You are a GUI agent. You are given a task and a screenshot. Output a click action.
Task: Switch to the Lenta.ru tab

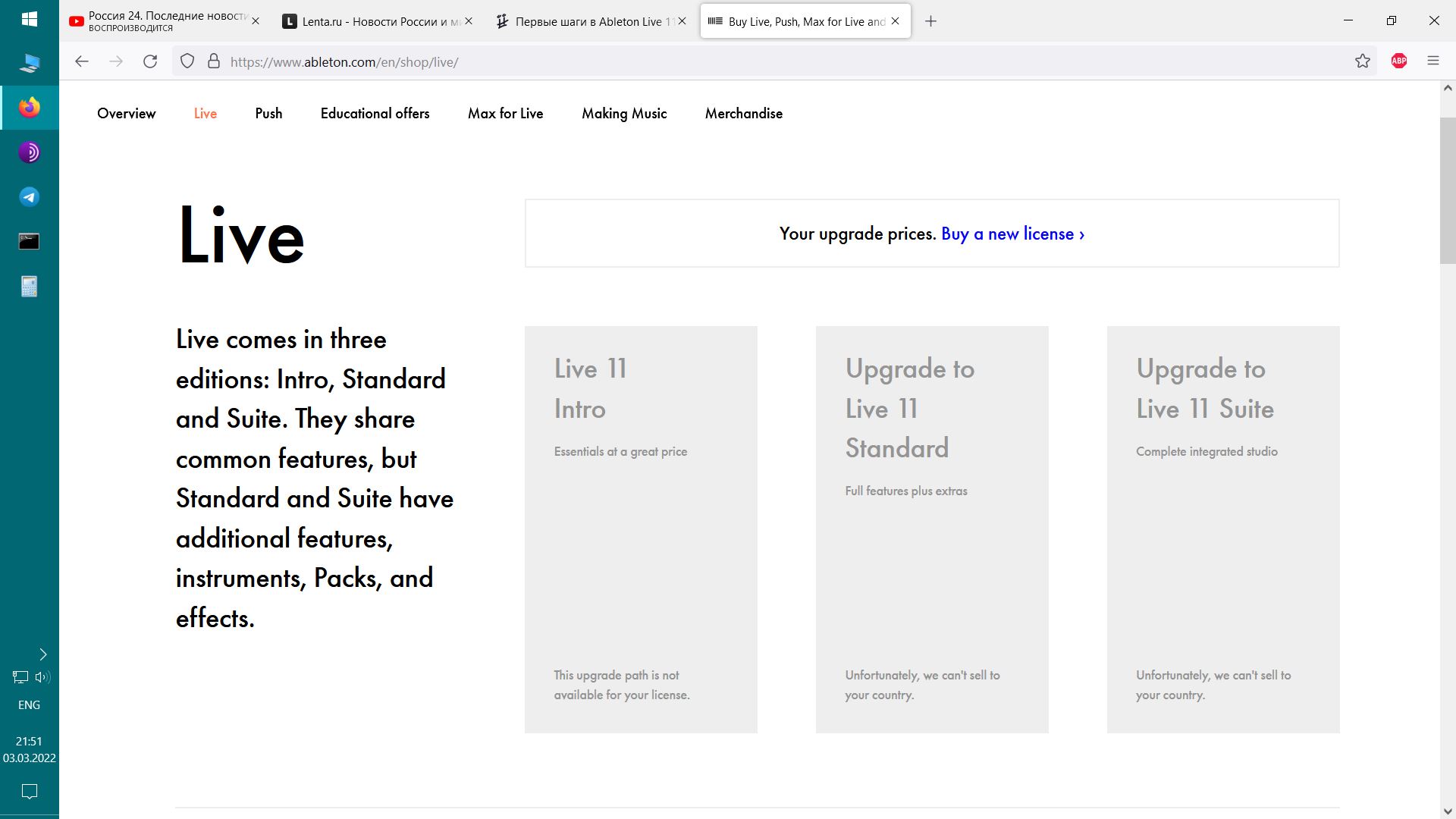(372, 21)
